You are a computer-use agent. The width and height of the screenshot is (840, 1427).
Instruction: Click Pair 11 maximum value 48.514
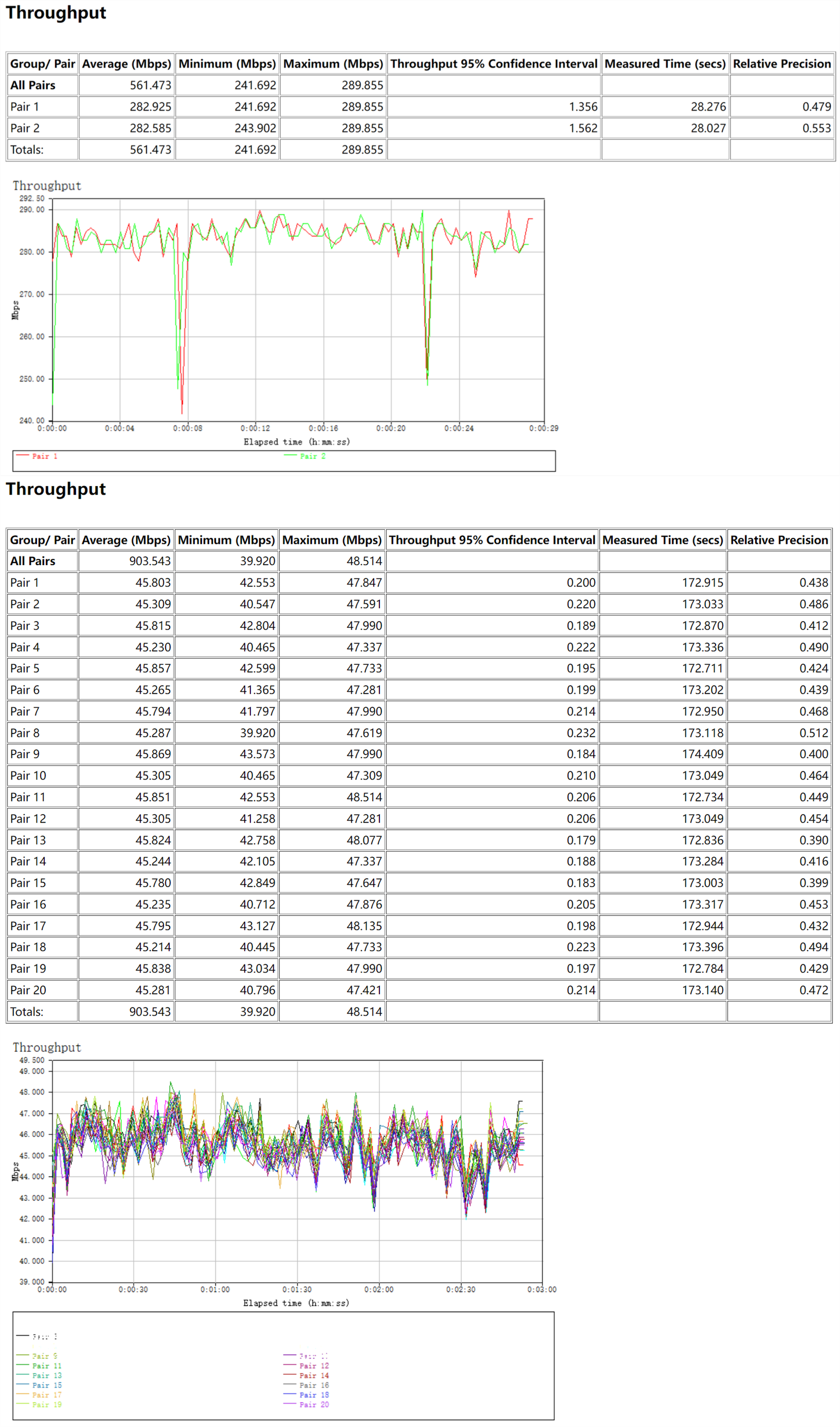click(x=364, y=797)
